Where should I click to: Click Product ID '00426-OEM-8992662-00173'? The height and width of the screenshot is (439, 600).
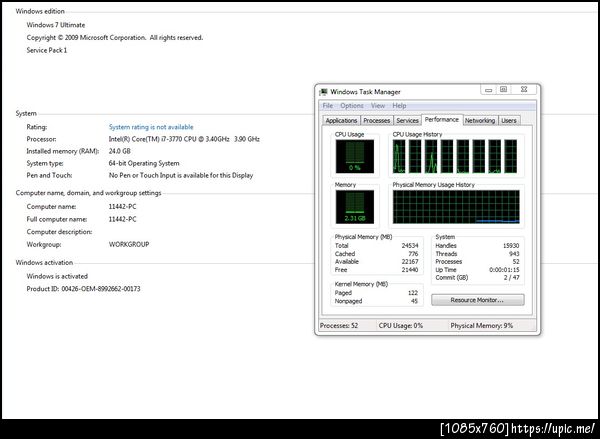pyautogui.click(x=101, y=289)
